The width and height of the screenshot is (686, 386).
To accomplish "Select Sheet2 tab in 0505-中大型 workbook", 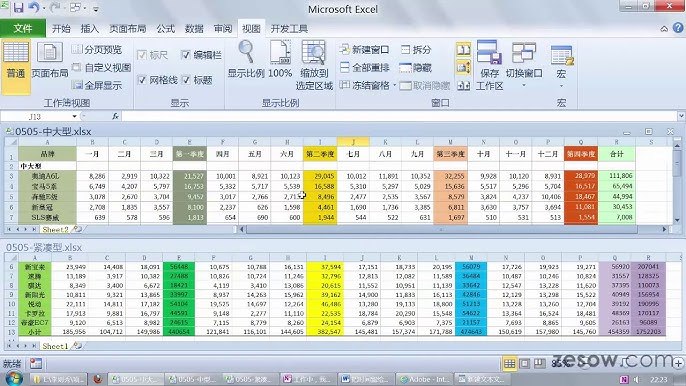I will [55, 229].
